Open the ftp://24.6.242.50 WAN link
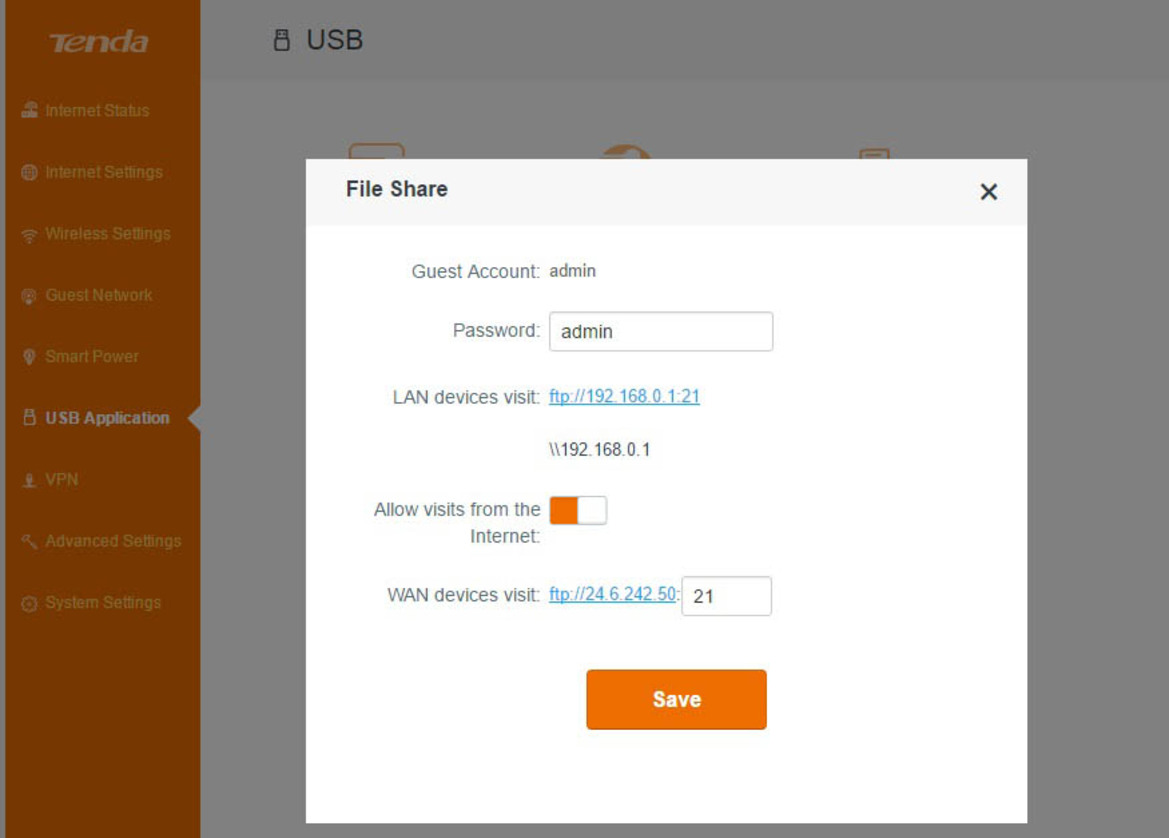Viewport: 1169px width, 838px height. click(x=613, y=594)
